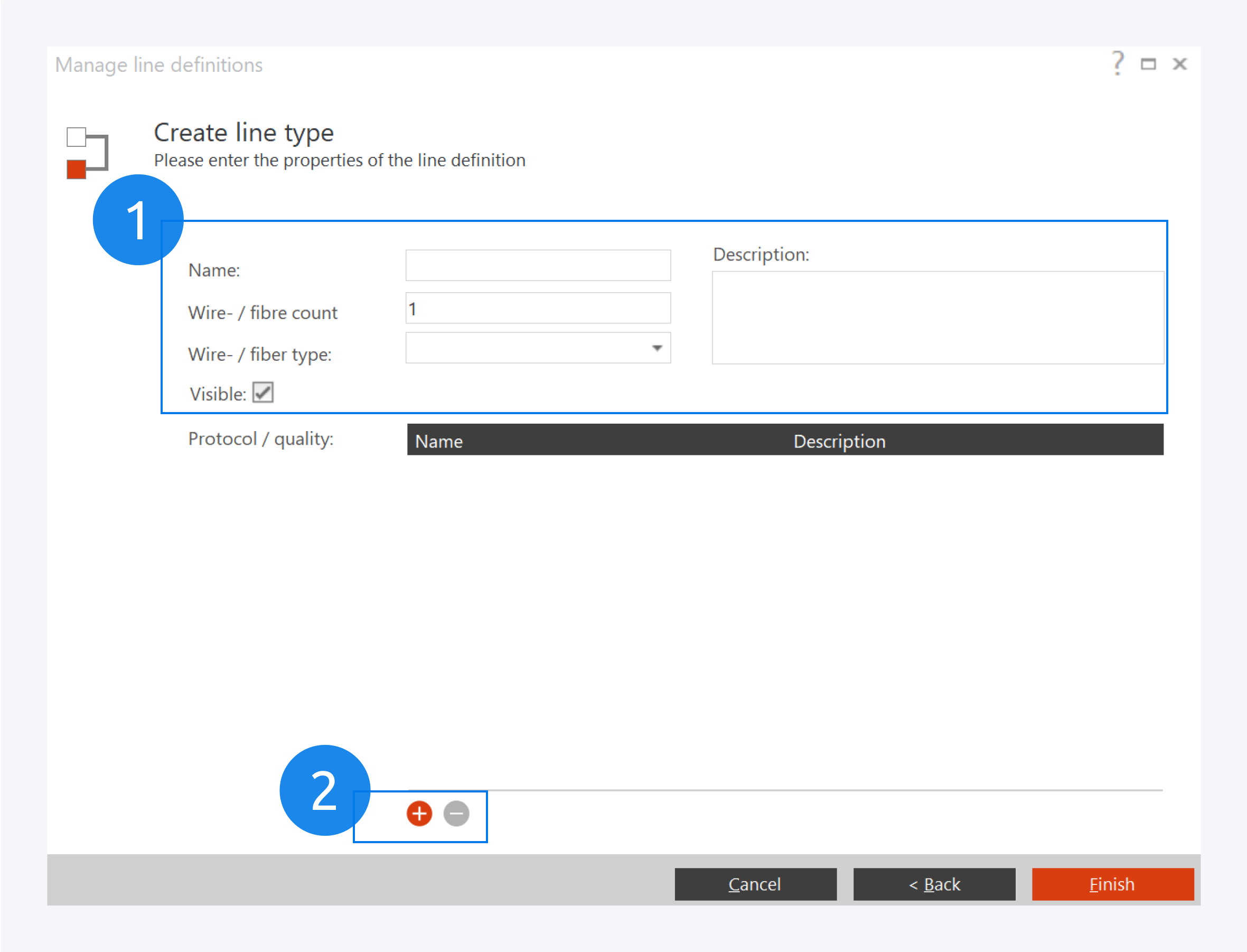
Task: Click the Wire- / fibre count field
Action: click(x=538, y=309)
